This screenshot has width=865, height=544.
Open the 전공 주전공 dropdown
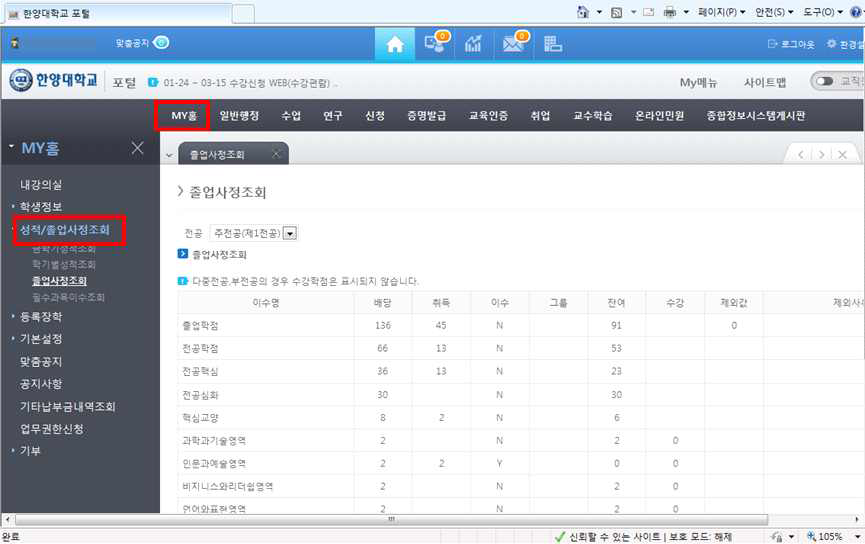[x=290, y=233]
